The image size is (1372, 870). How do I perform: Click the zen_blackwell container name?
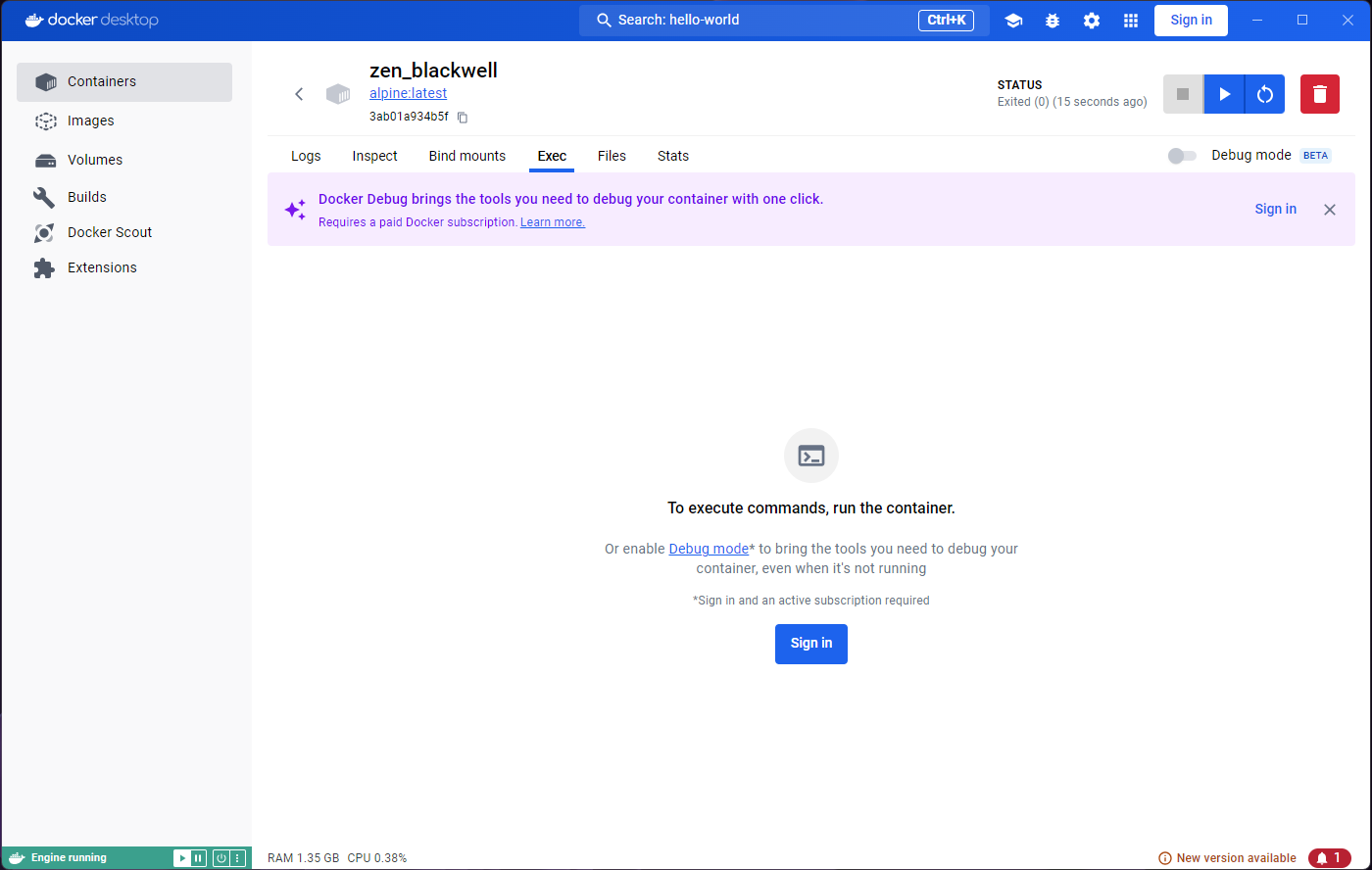click(x=433, y=71)
